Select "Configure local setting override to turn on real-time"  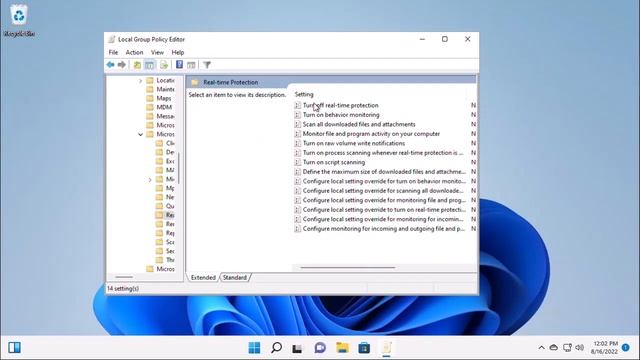pyautogui.click(x=384, y=210)
